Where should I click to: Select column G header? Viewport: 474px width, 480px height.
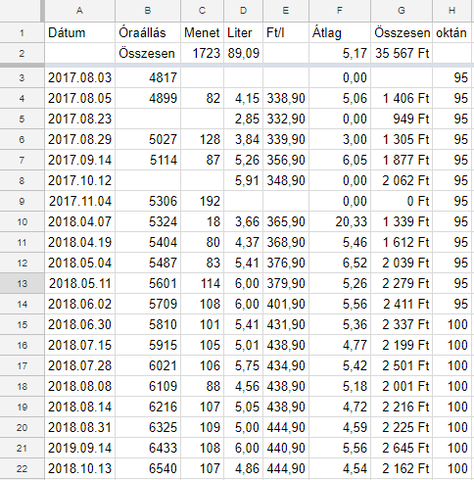(x=401, y=11)
